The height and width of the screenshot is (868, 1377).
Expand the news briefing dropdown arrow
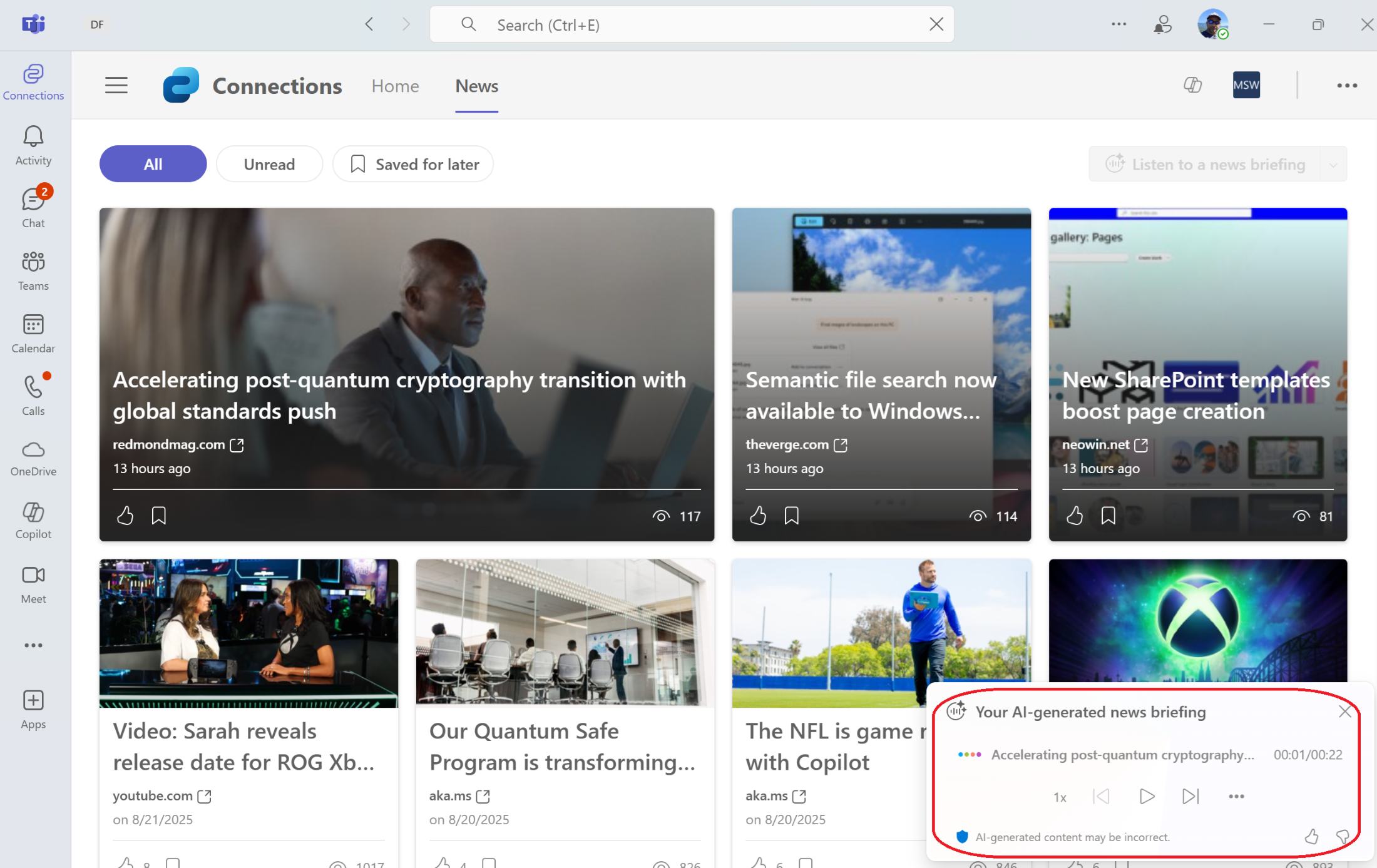coord(1333,165)
